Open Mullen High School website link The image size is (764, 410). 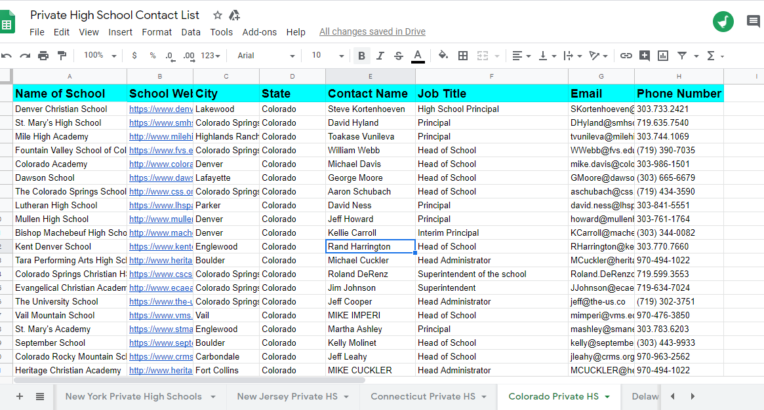pos(161,219)
